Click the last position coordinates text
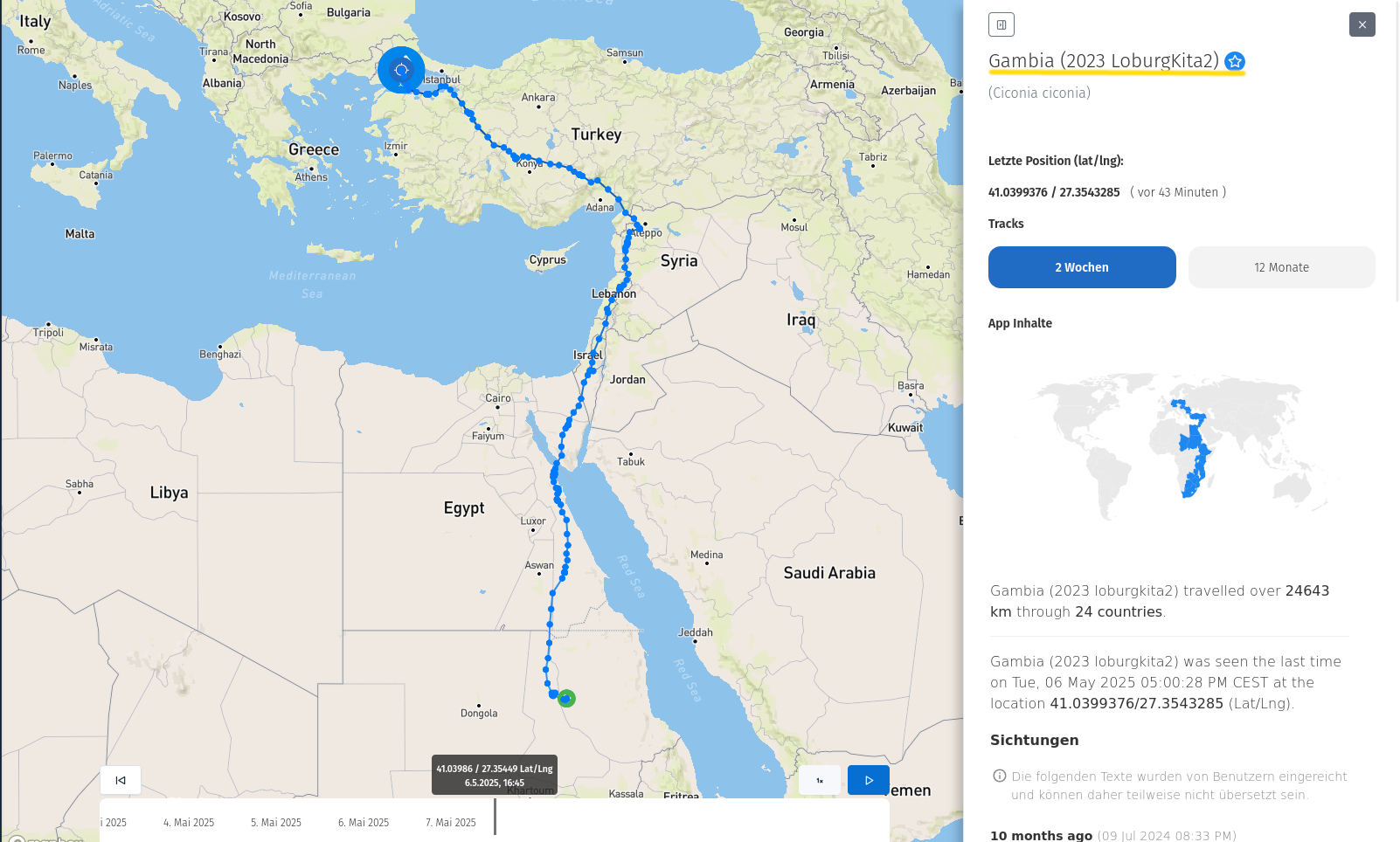This screenshot has height=842, width=1400. tap(1053, 192)
